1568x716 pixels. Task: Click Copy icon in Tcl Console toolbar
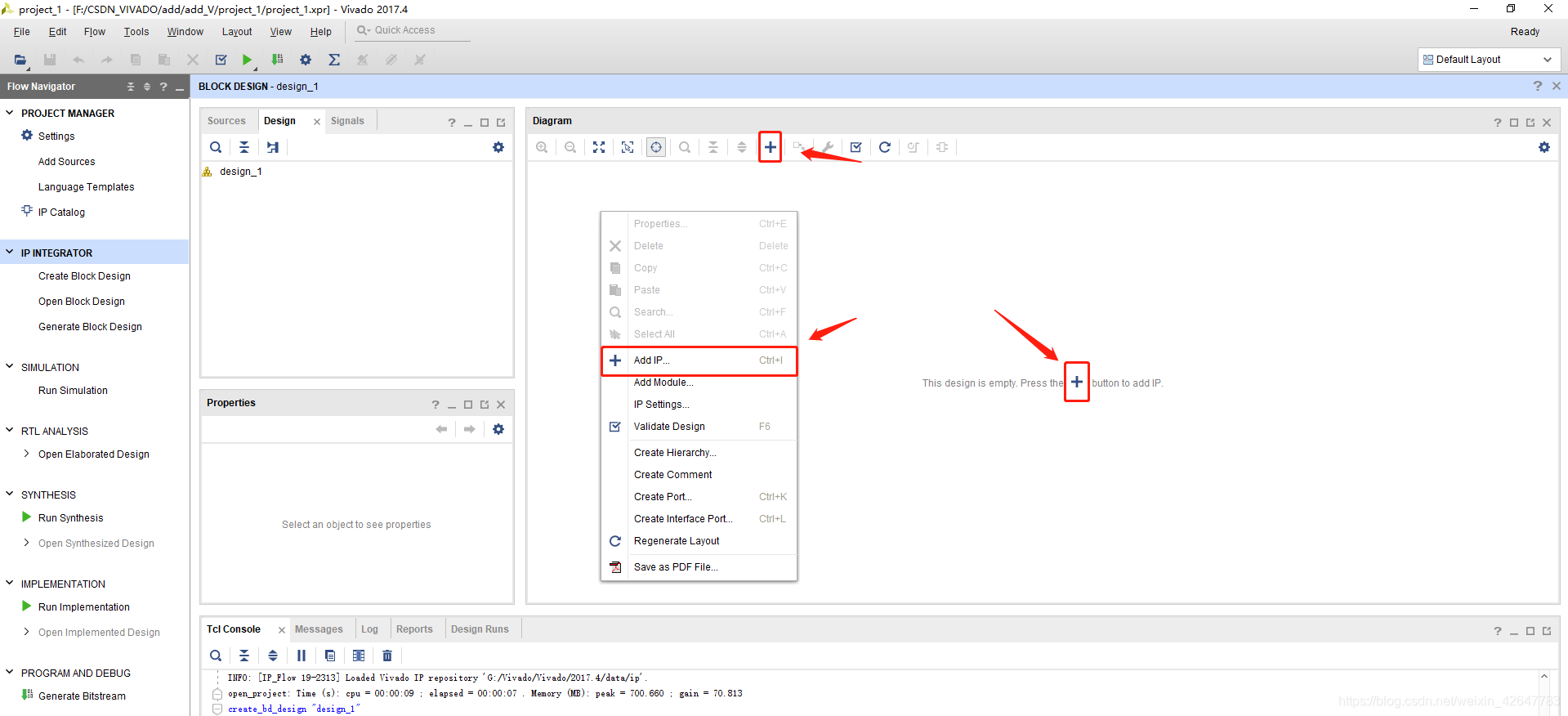point(330,656)
